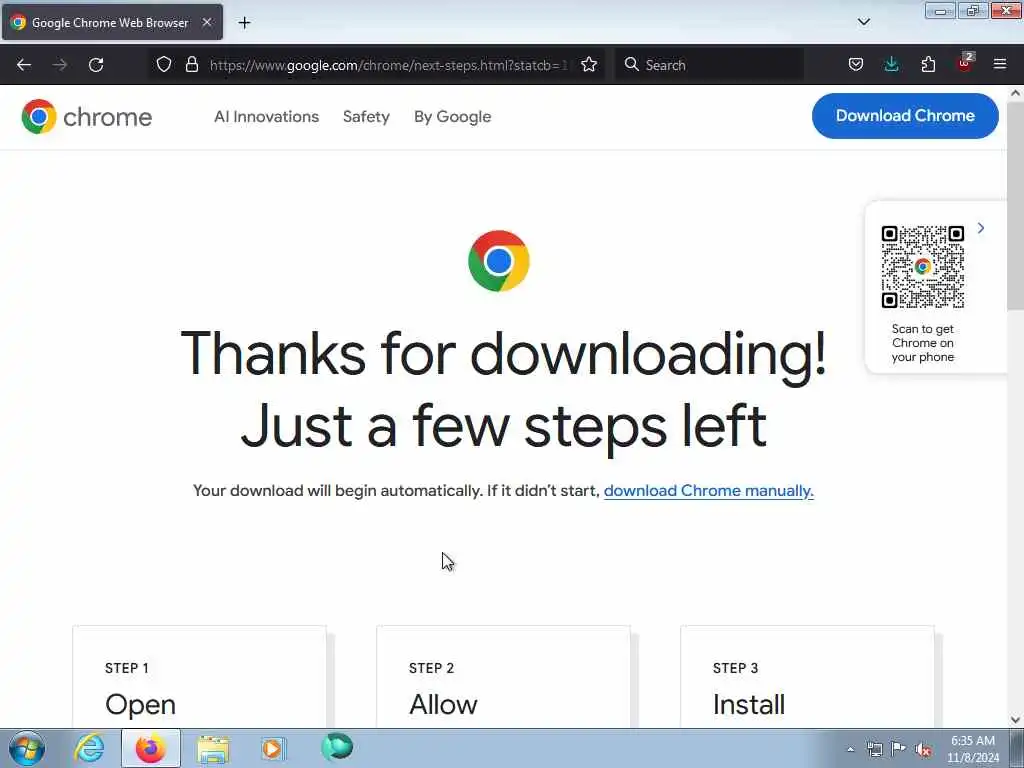Reload the page with the refresh icon
Image resolution: width=1024 pixels, height=768 pixels.
pyautogui.click(x=96, y=65)
